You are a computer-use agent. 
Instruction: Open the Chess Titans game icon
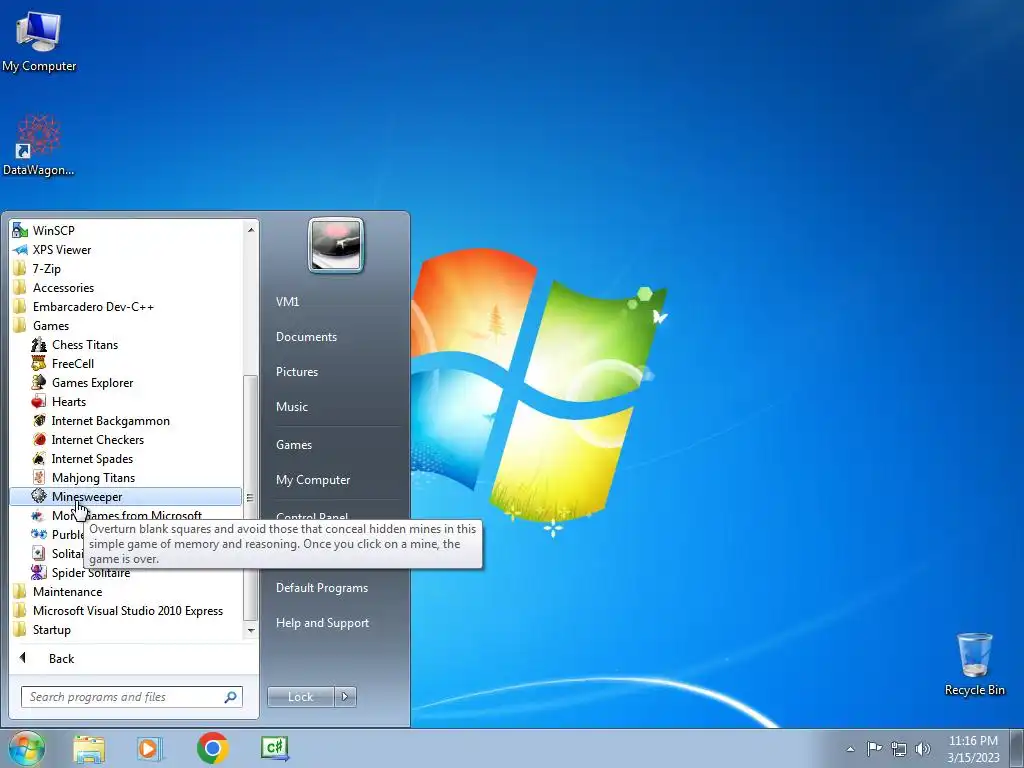pyautogui.click(x=39, y=344)
